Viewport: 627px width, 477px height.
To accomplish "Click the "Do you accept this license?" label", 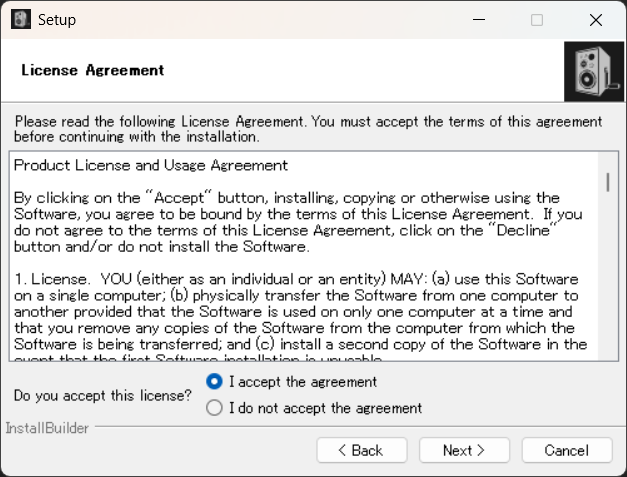I will [x=104, y=395].
